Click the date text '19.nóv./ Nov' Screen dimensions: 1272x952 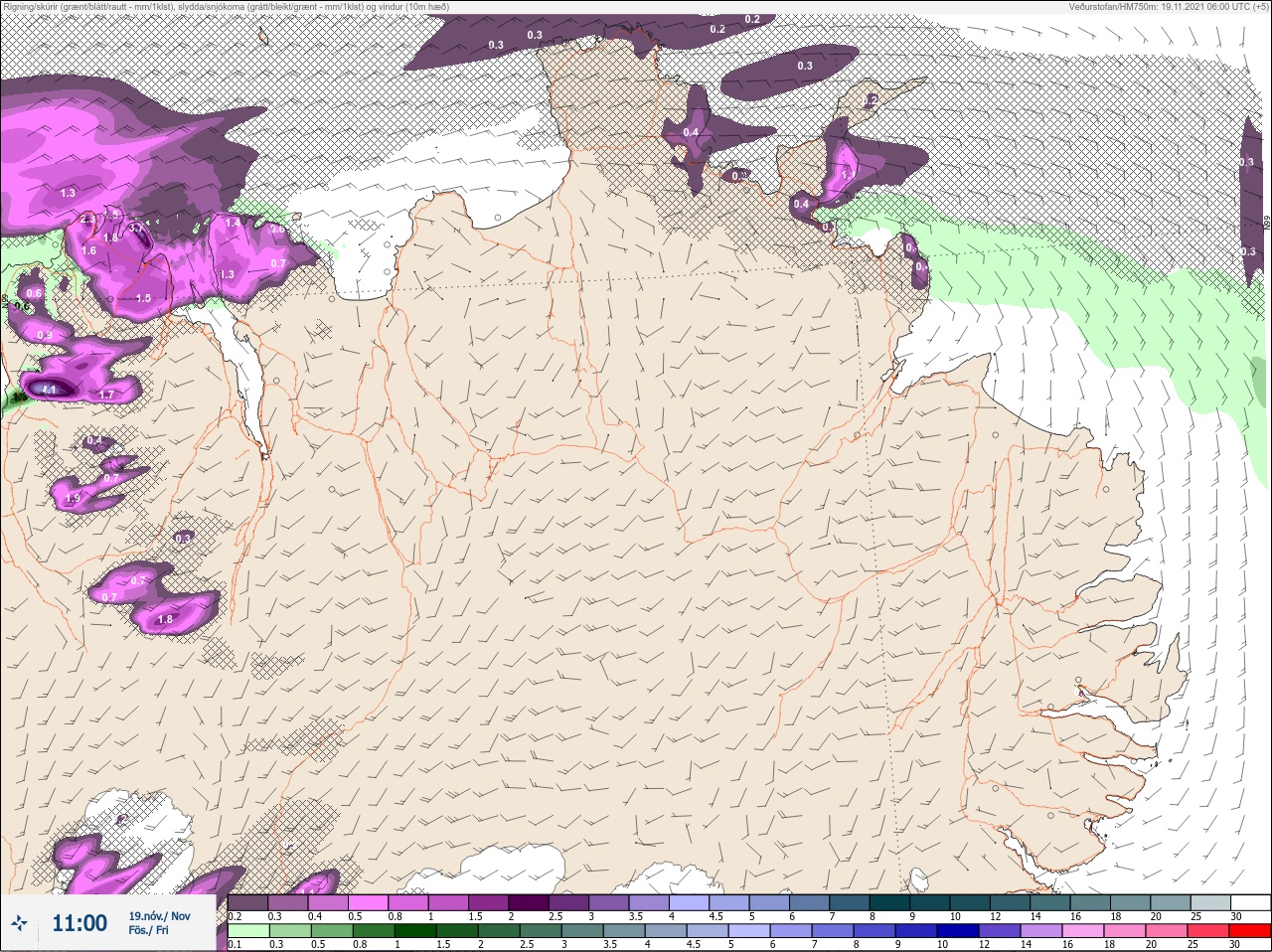point(159,915)
